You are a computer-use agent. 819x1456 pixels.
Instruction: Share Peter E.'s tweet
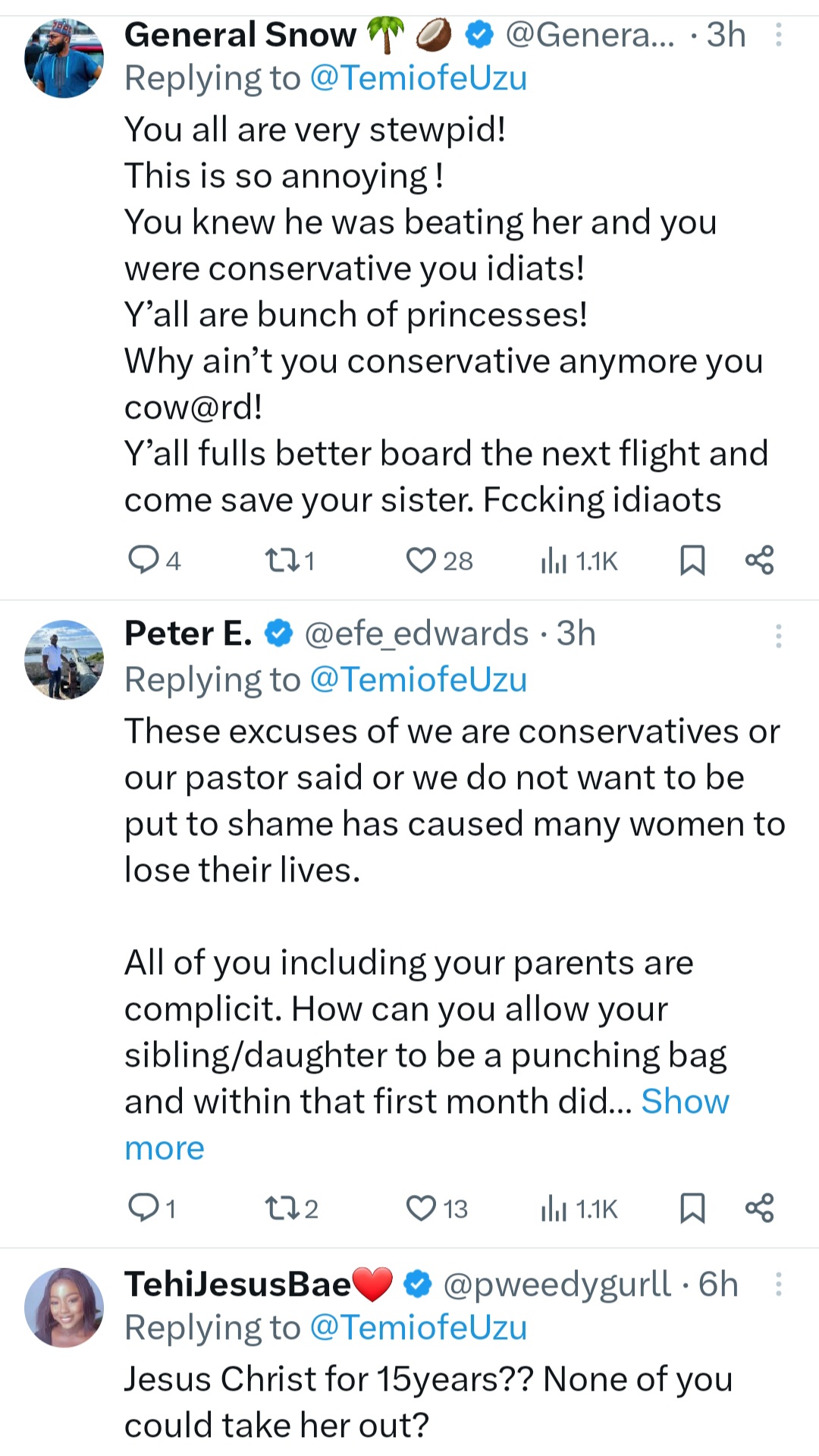(759, 1207)
